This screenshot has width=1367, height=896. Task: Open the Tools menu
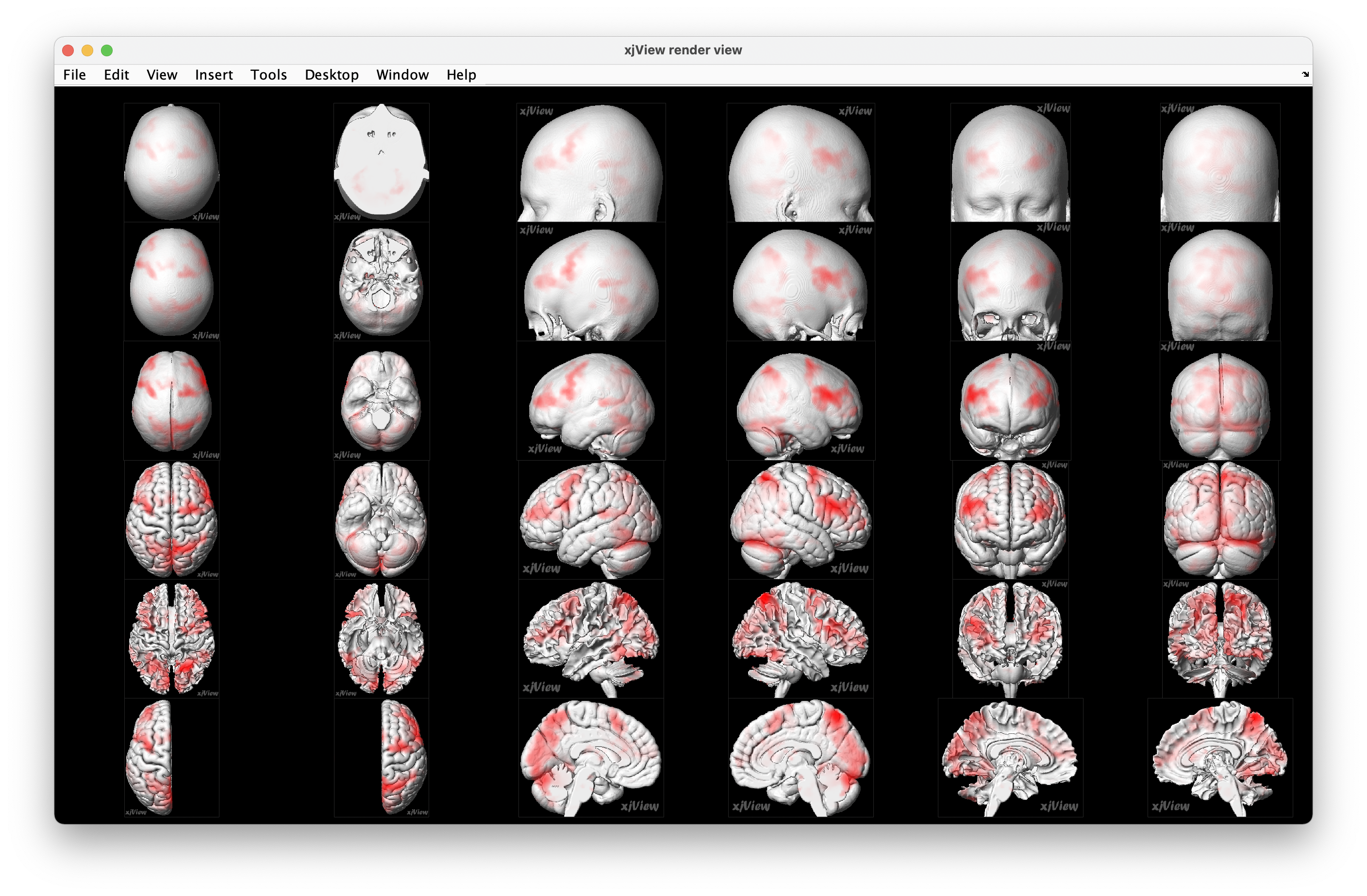pos(268,75)
